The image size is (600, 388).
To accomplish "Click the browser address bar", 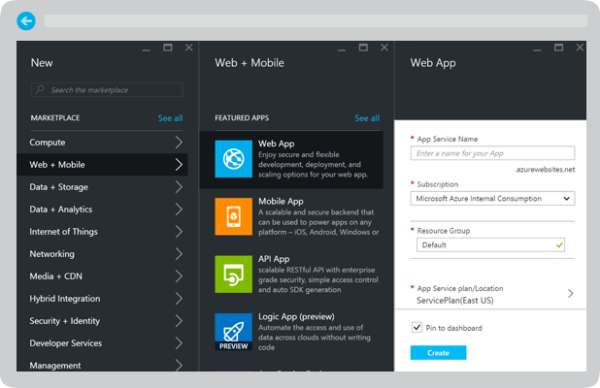I will [316, 21].
